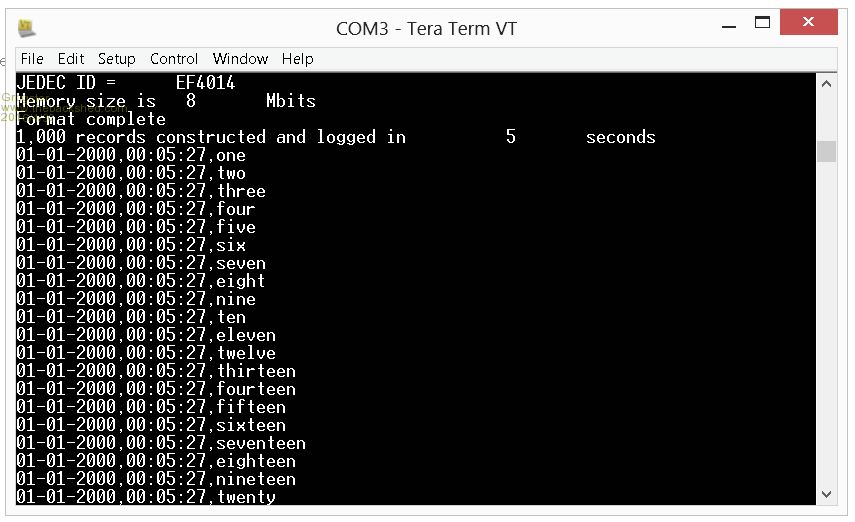Maximize the Tera Term window
855x522 pixels.
click(x=762, y=23)
